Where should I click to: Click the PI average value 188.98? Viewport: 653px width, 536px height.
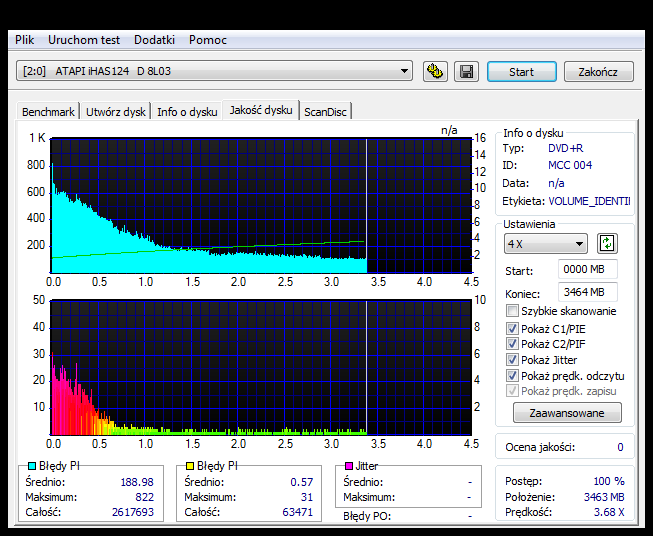pos(137,482)
